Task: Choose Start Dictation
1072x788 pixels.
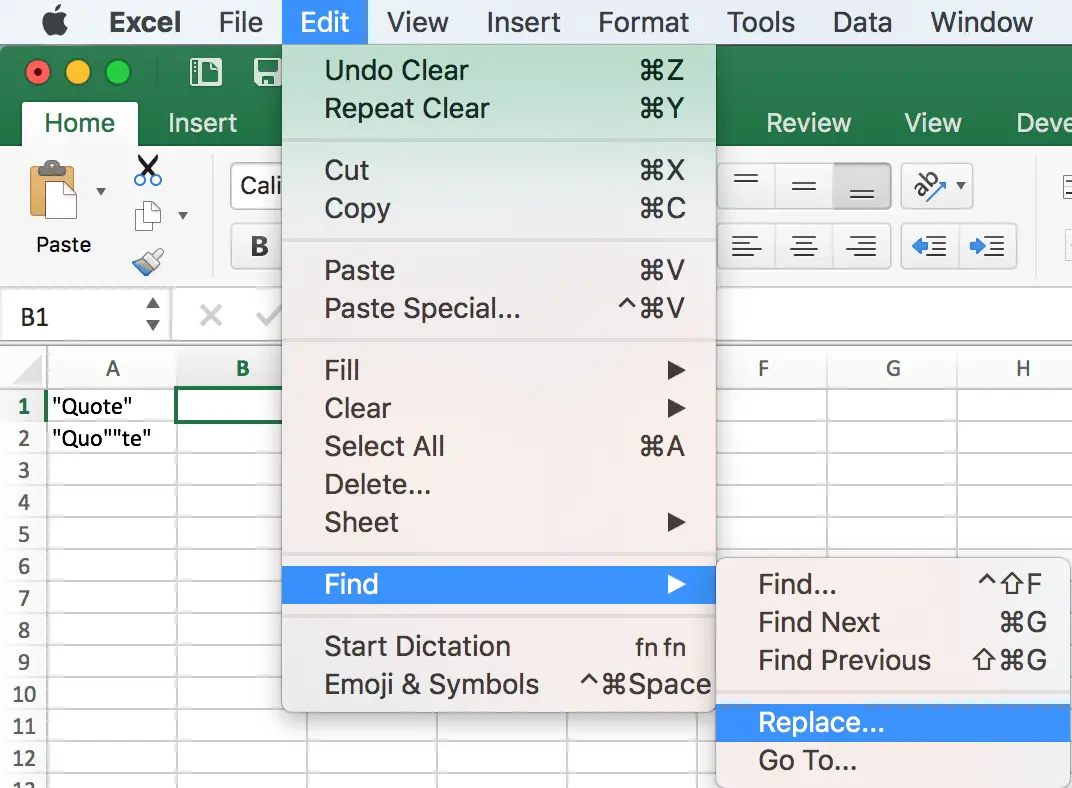Action: (498, 646)
